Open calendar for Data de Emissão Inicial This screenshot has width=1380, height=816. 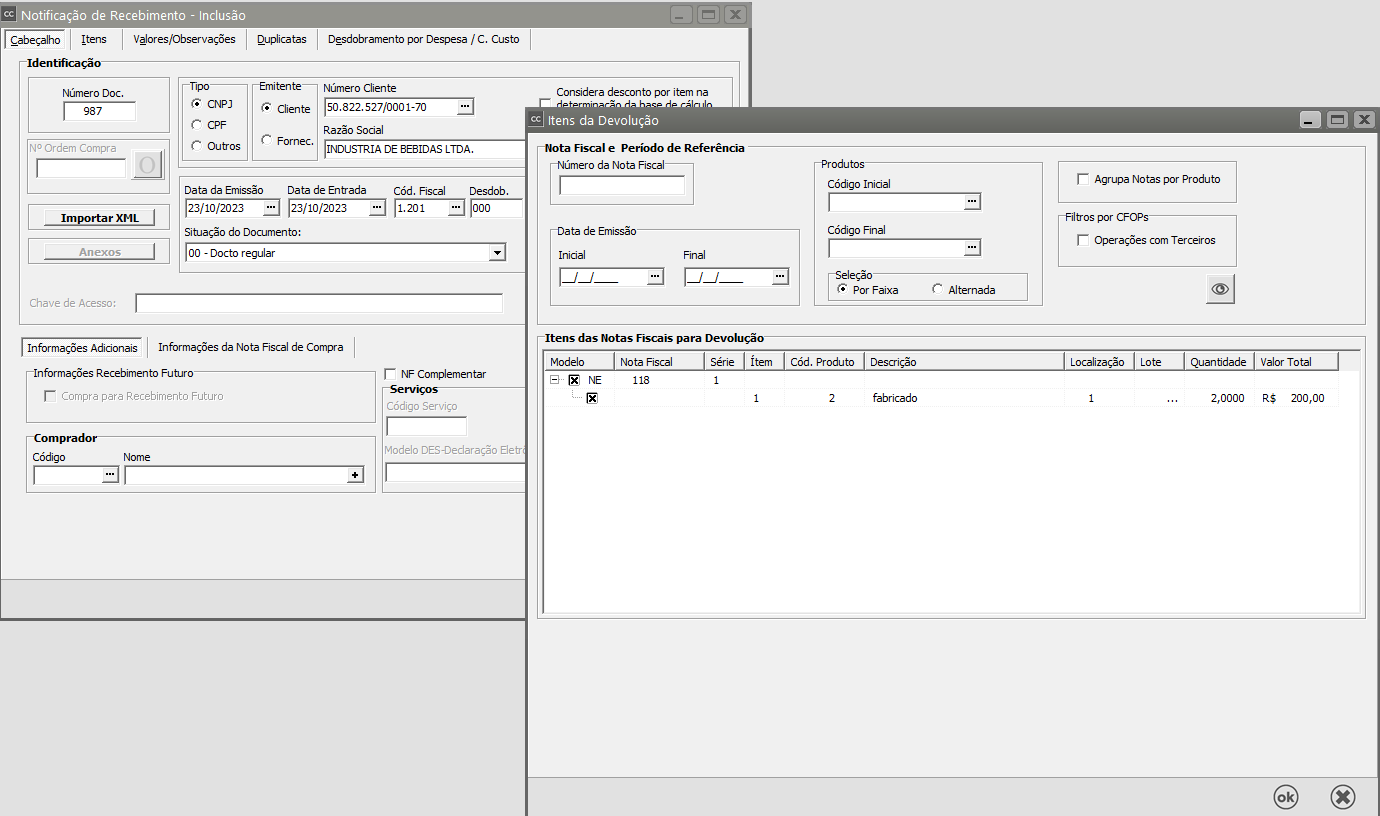point(655,277)
